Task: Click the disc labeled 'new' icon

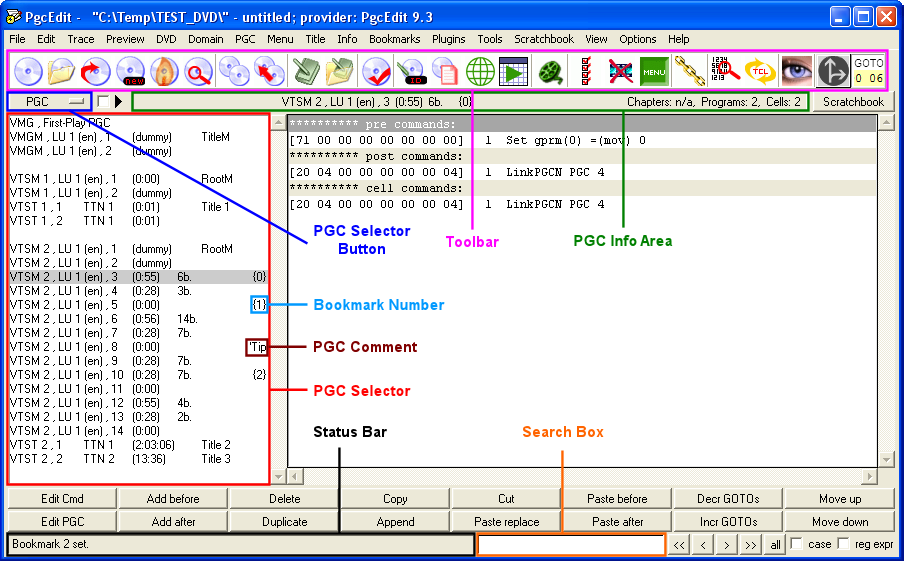Action: (130, 71)
